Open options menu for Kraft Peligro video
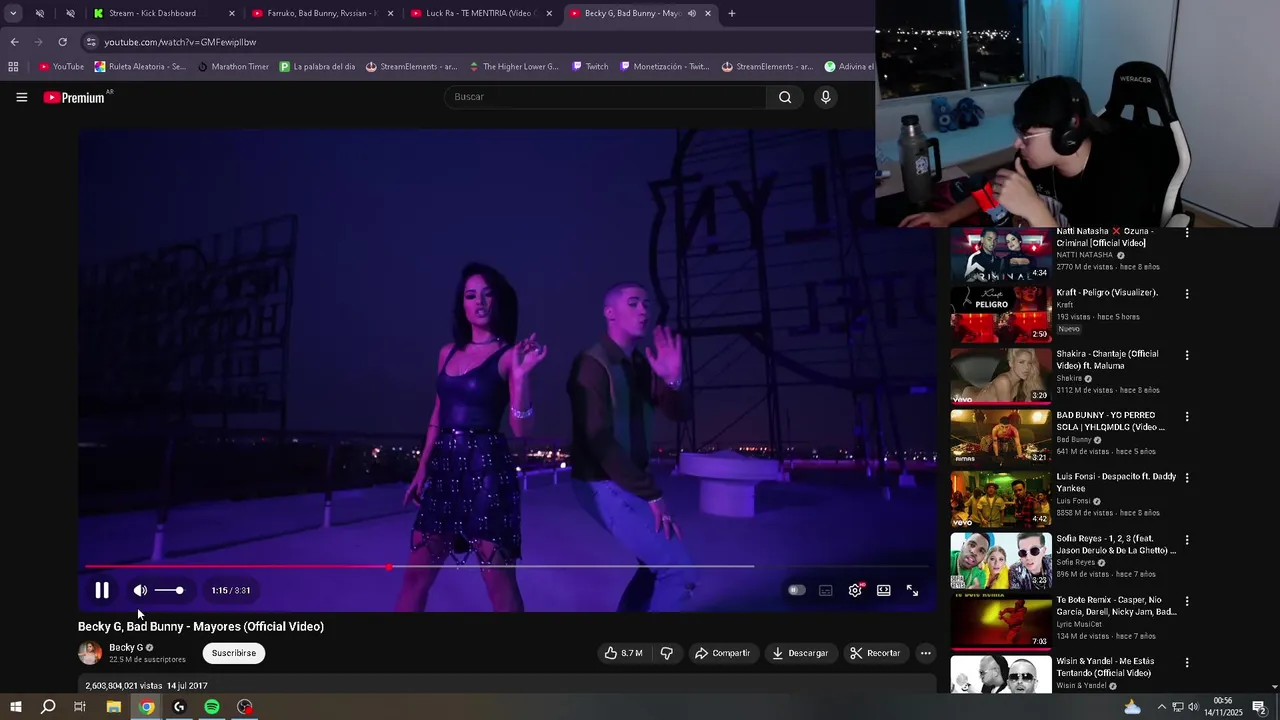Viewport: 1280px width, 720px height. tap(1187, 294)
